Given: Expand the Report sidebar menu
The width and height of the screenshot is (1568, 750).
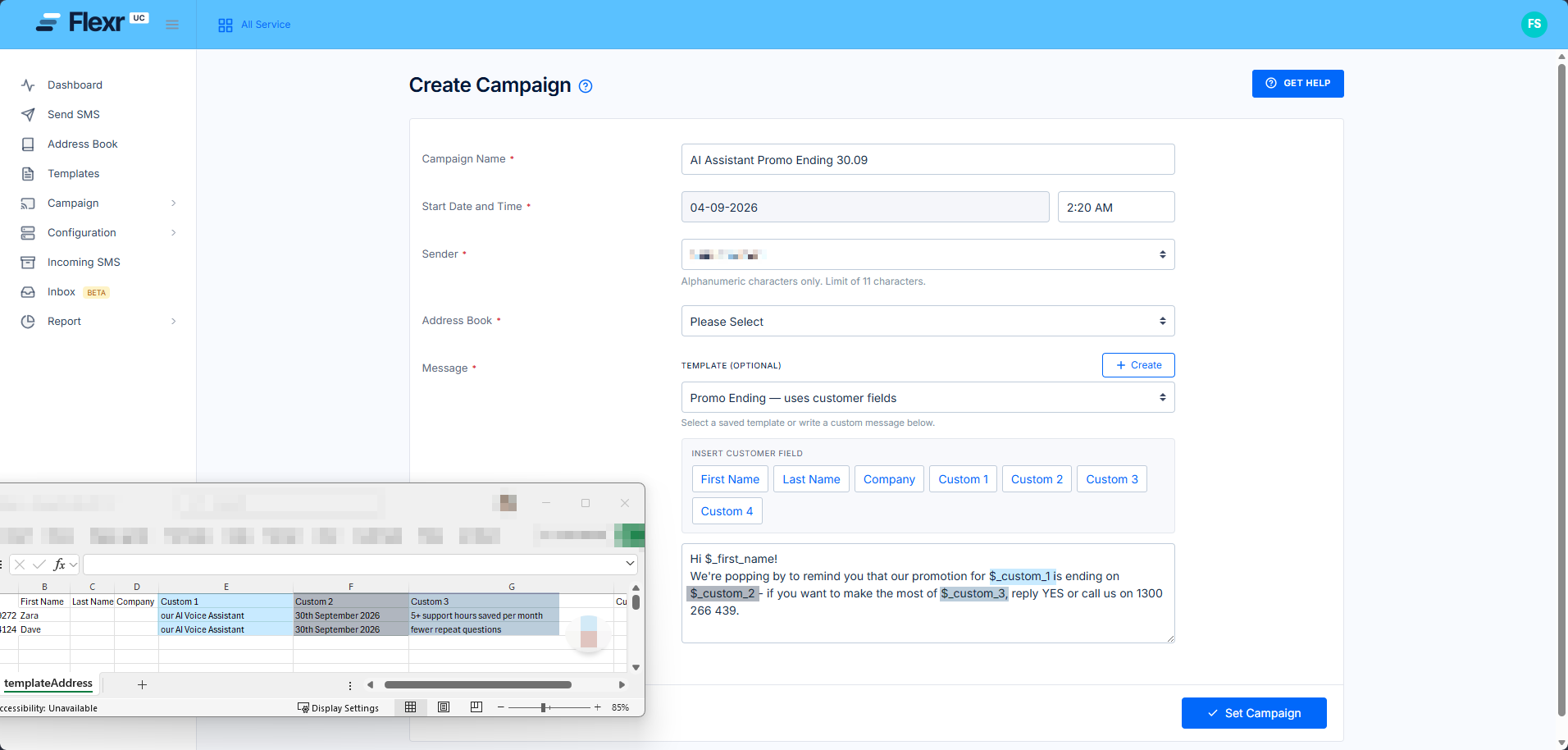Looking at the screenshot, I should tap(98, 321).
